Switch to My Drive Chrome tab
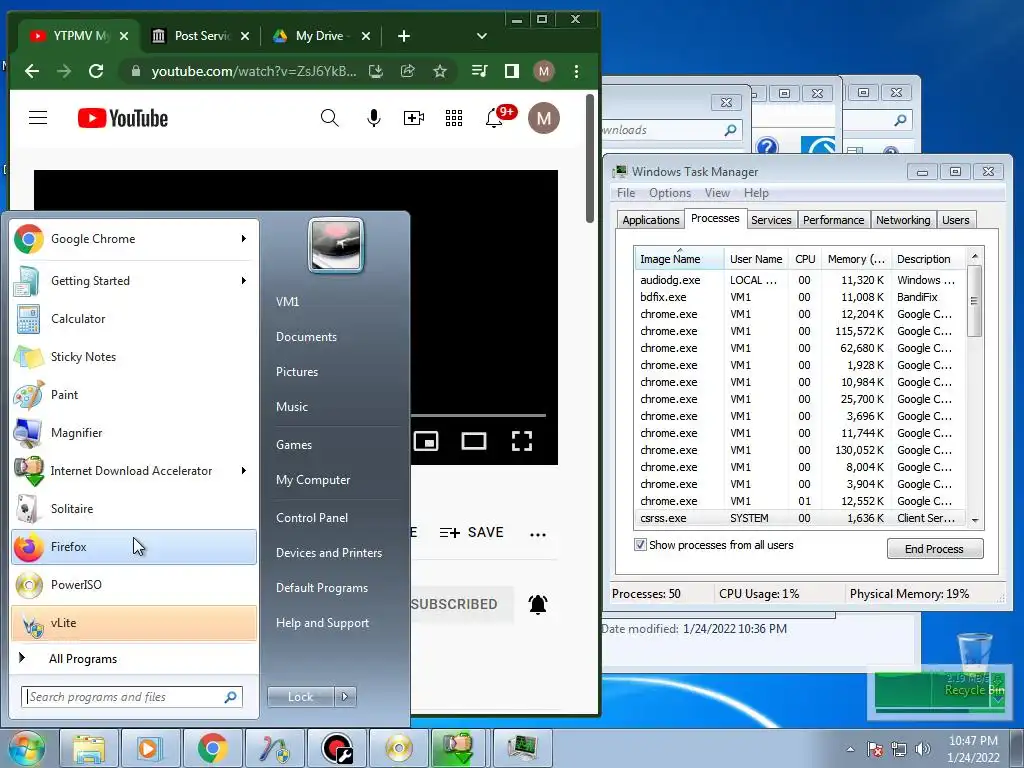1024x768 pixels. [x=320, y=36]
